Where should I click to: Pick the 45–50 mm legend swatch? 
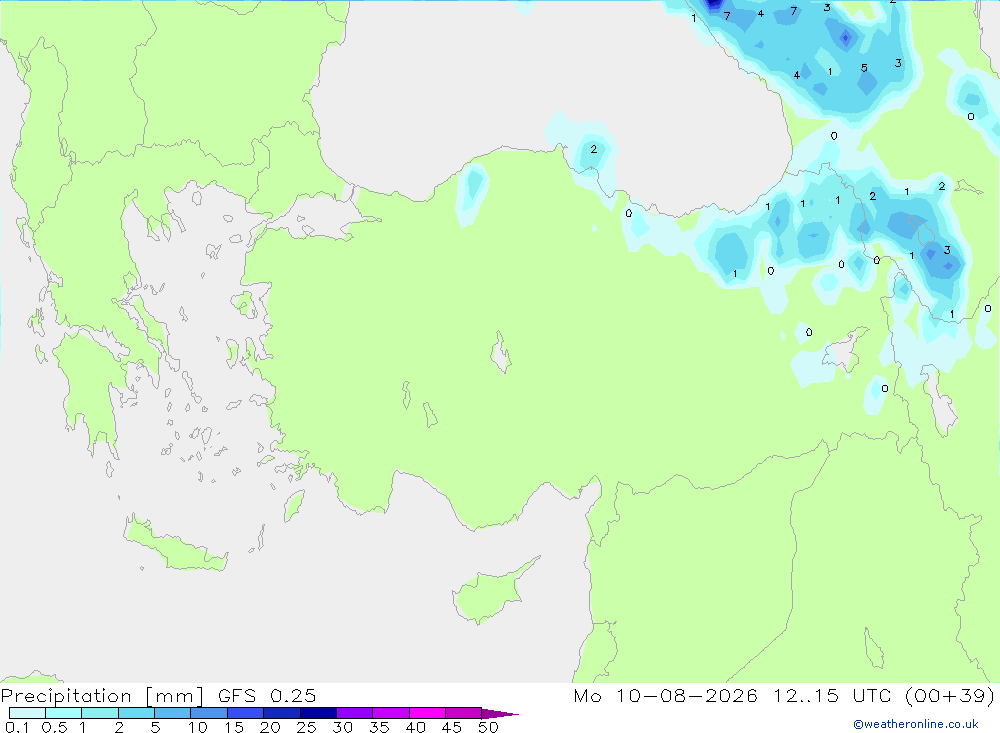(464, 713)
